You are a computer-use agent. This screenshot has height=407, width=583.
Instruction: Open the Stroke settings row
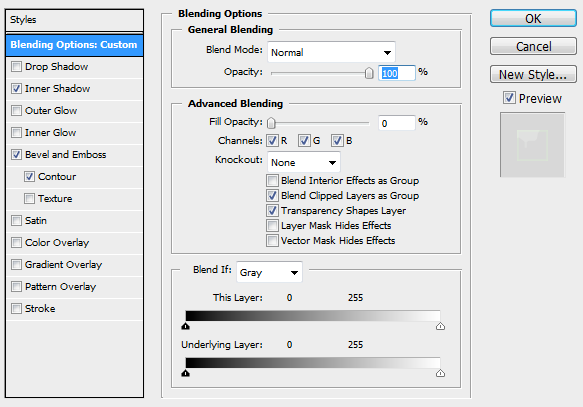[74, 309]
